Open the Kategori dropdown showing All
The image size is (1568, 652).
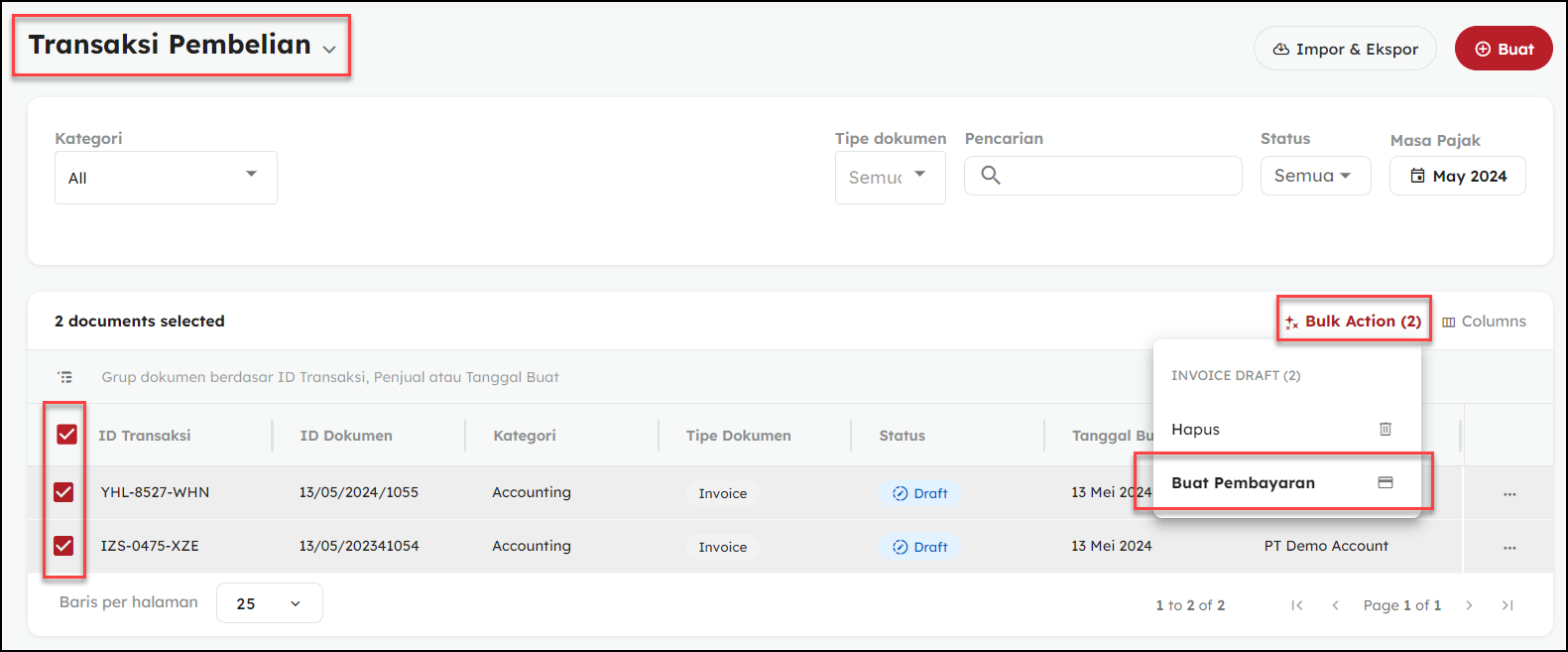click(166, 178)
